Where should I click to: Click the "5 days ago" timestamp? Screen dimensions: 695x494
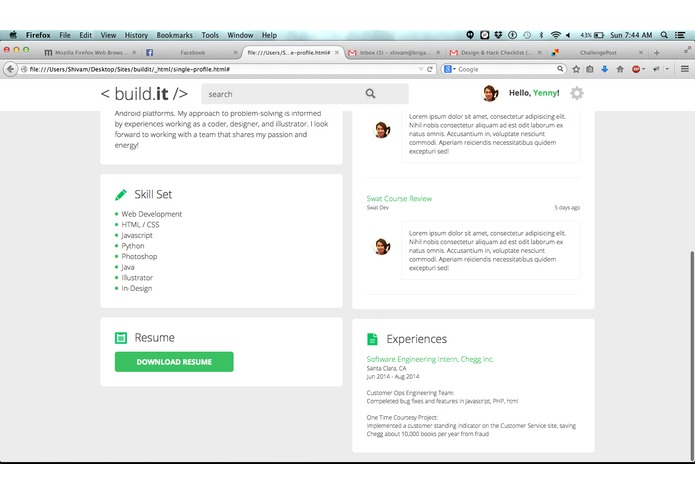tap(567, 207)
